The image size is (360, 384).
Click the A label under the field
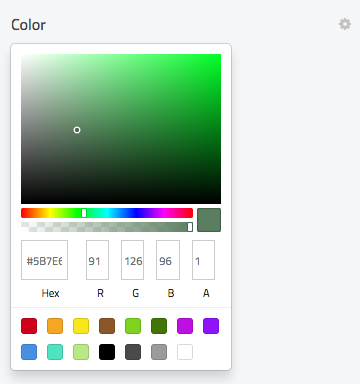(x=206, y=293)
